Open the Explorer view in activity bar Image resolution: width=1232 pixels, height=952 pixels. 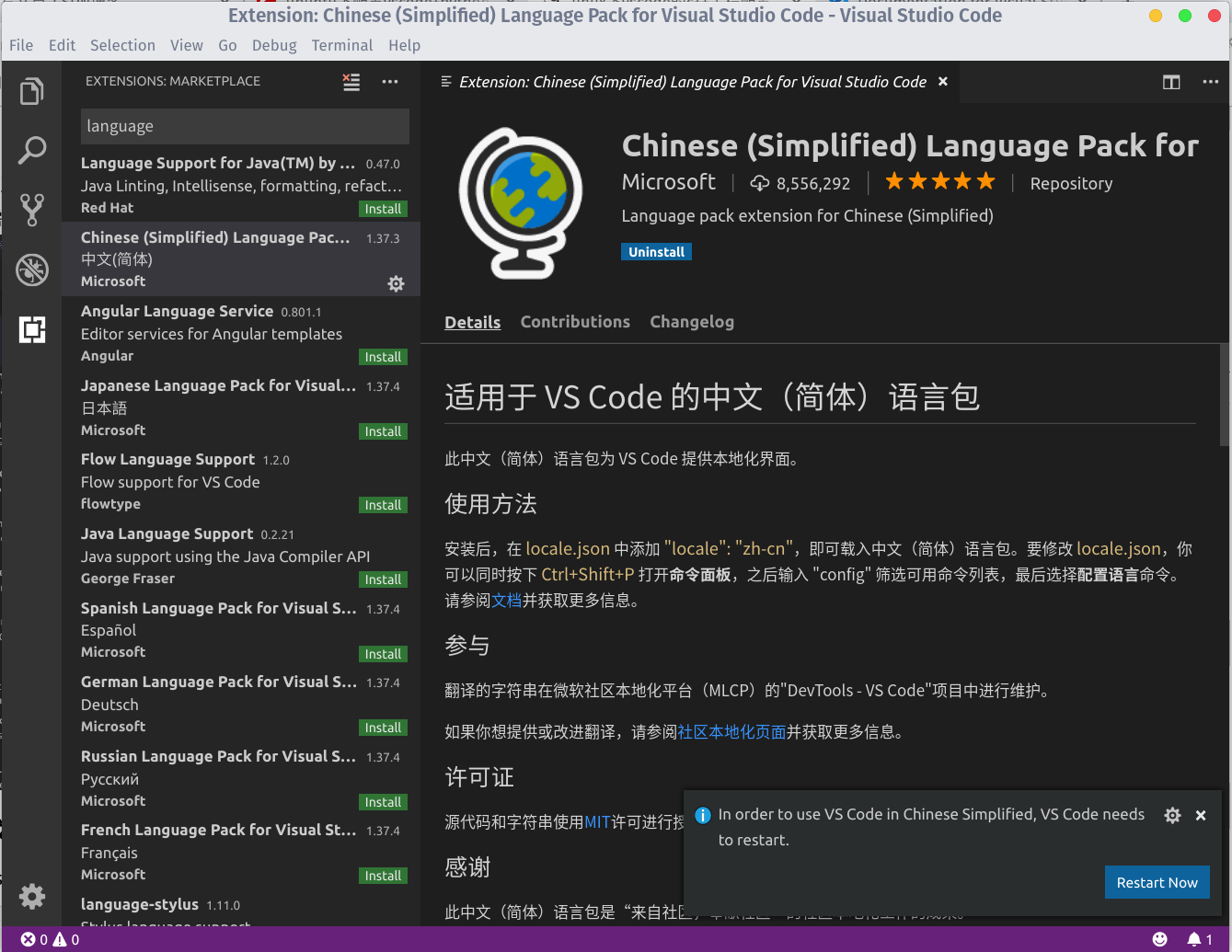[x=32, y=91]
